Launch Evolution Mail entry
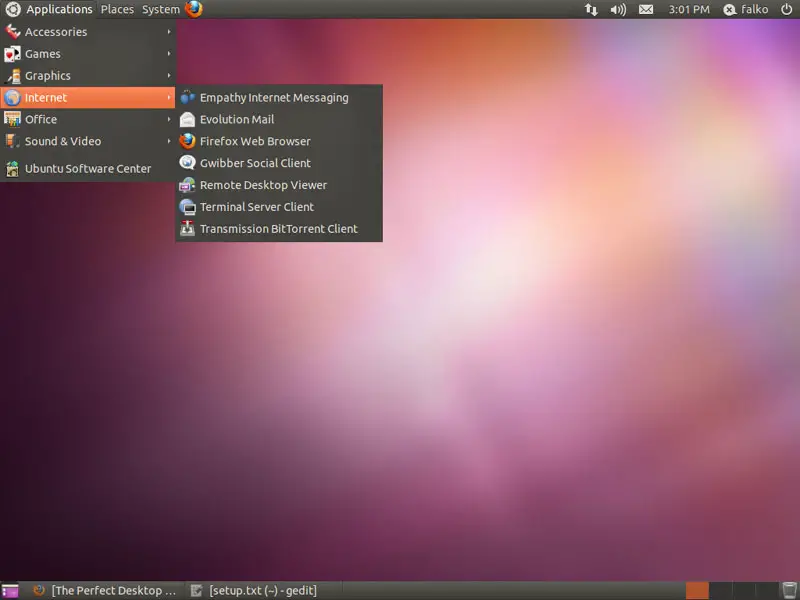Viewport: 800px width, 600px height. tap(279, 119)
